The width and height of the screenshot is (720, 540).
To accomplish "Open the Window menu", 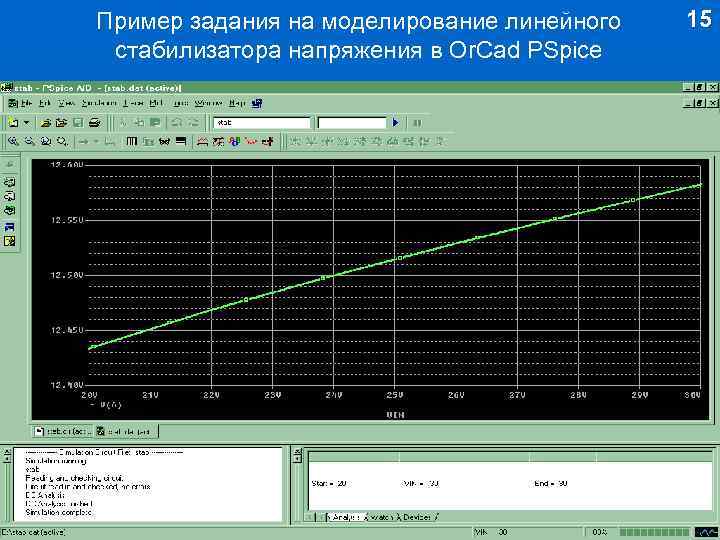I will coord(208,103).
